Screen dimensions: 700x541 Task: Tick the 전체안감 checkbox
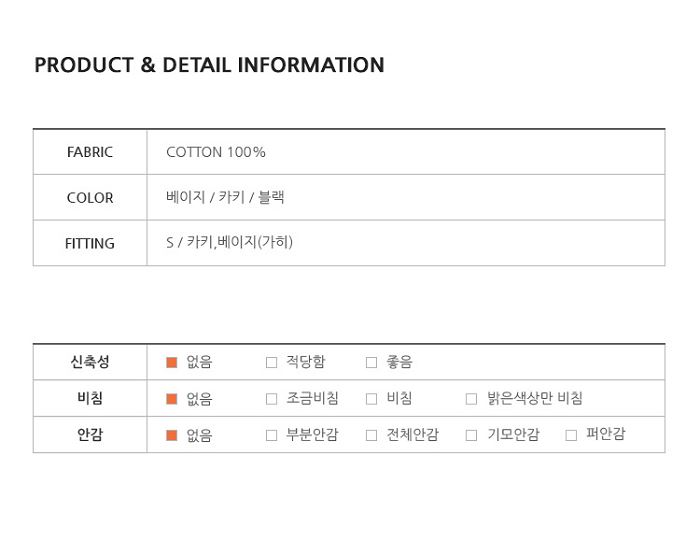click(x=371, y=435)
